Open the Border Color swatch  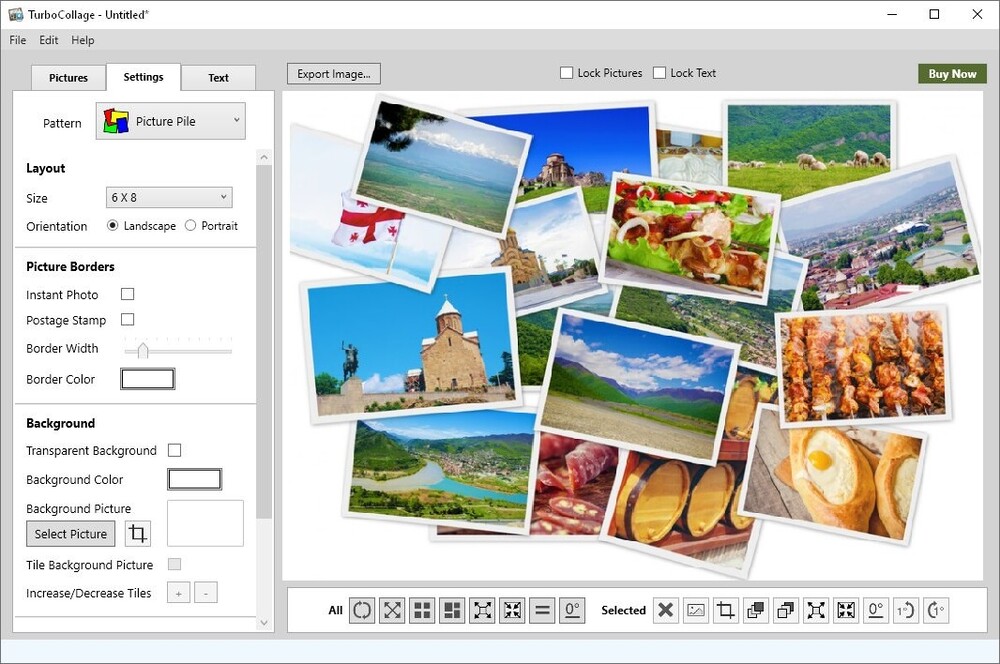tap(147, 379)
